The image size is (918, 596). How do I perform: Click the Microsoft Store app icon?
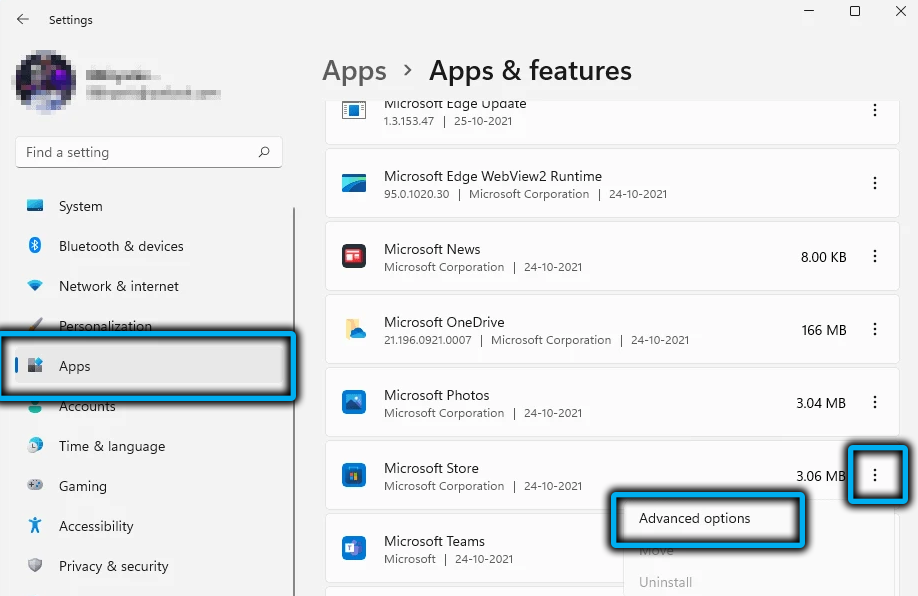[x=354, y=475]
